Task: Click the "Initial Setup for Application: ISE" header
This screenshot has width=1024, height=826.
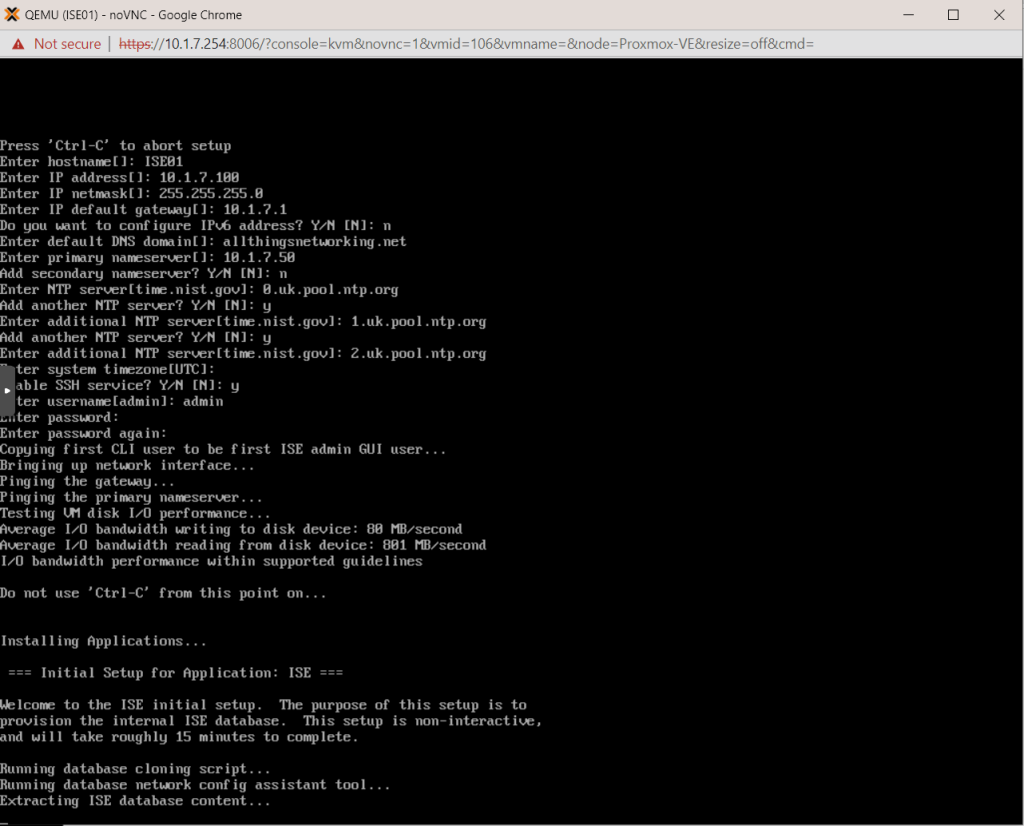Action: click(176, 673)
